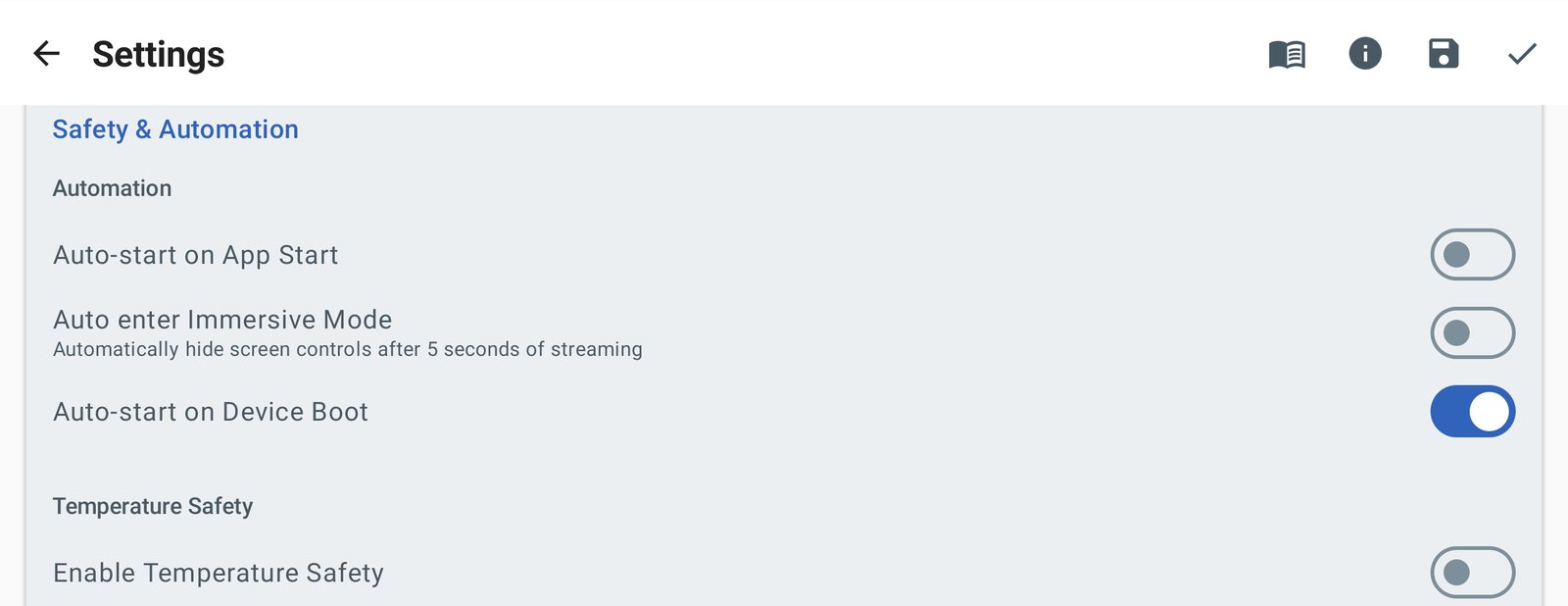Click the immersive mode description text

[348, 349]
